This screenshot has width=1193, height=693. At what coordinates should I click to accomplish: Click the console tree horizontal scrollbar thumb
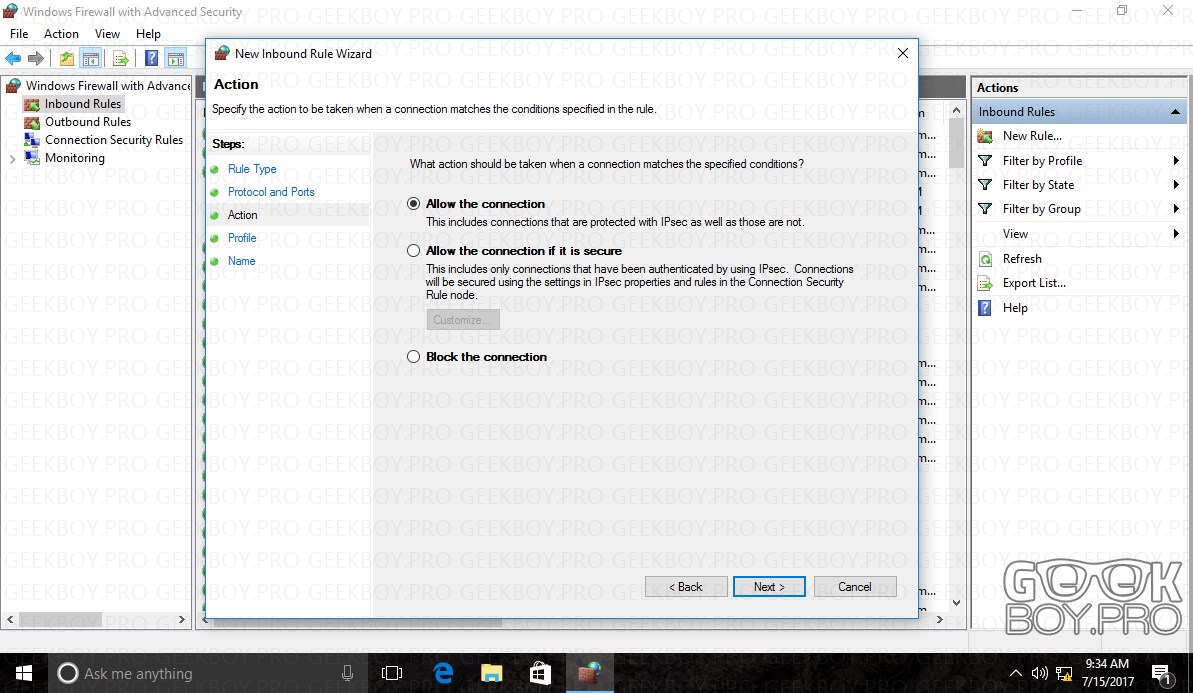click(60, 619)
